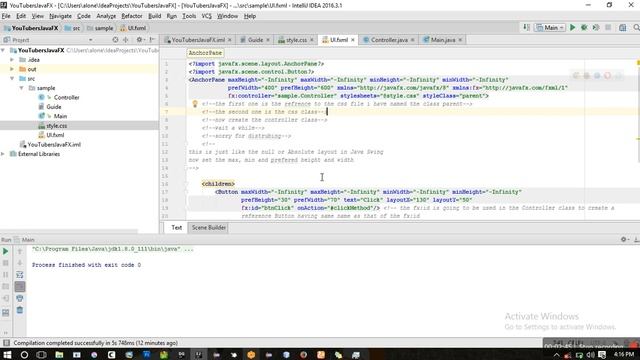Select YouTubersJavaFX.iml in project tree
Image resolution: width=640 pixels, height=360 pixels.
point(54,144)
